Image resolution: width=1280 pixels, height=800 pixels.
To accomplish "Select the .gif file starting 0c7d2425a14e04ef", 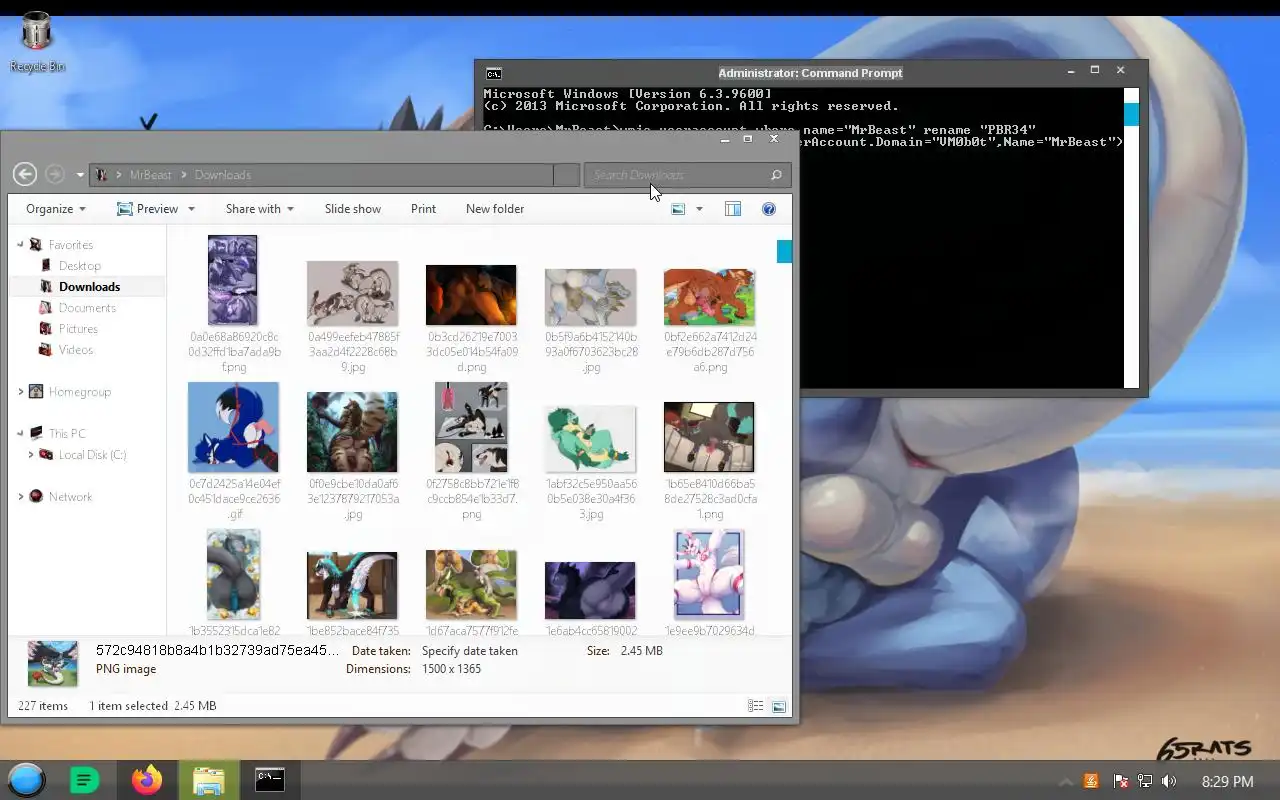I will pyautogui.click(x=234, y=451).
